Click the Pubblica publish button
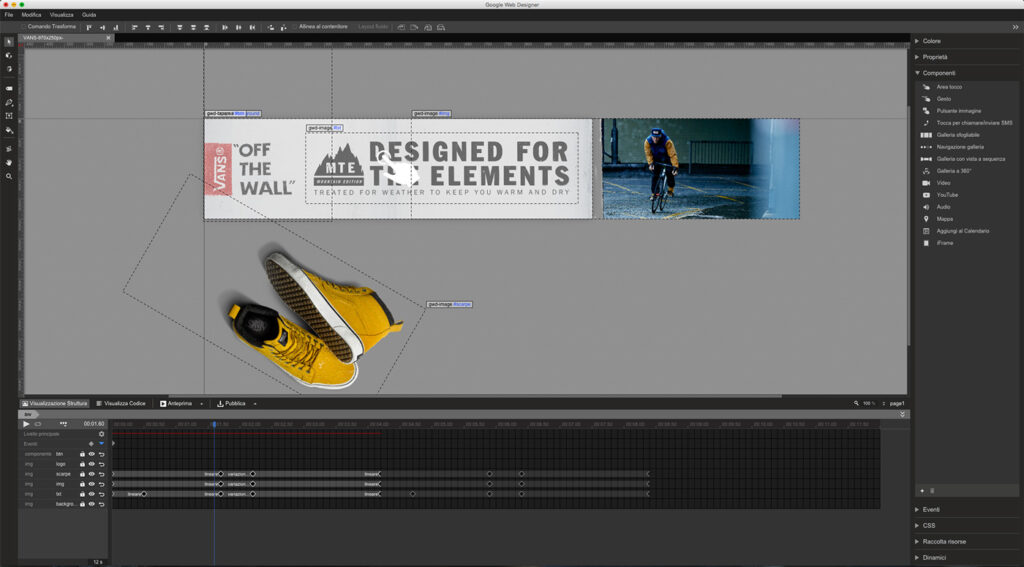This screenshot has width=1024, height=567. coord(231,404)
